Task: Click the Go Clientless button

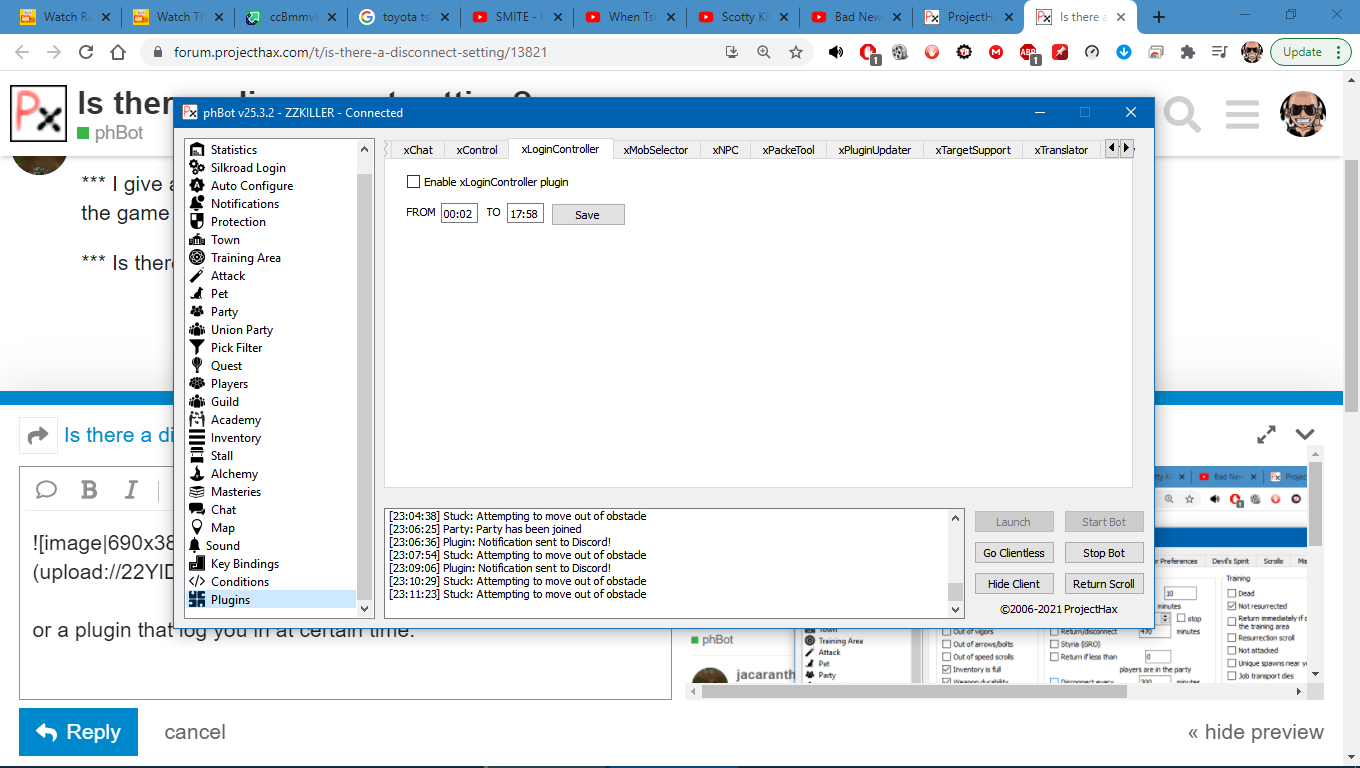Action: tap(1013, 553)
